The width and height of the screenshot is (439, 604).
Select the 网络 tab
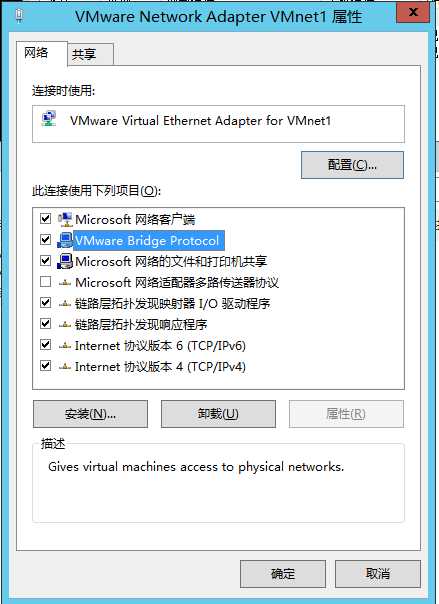pos(42,54)
